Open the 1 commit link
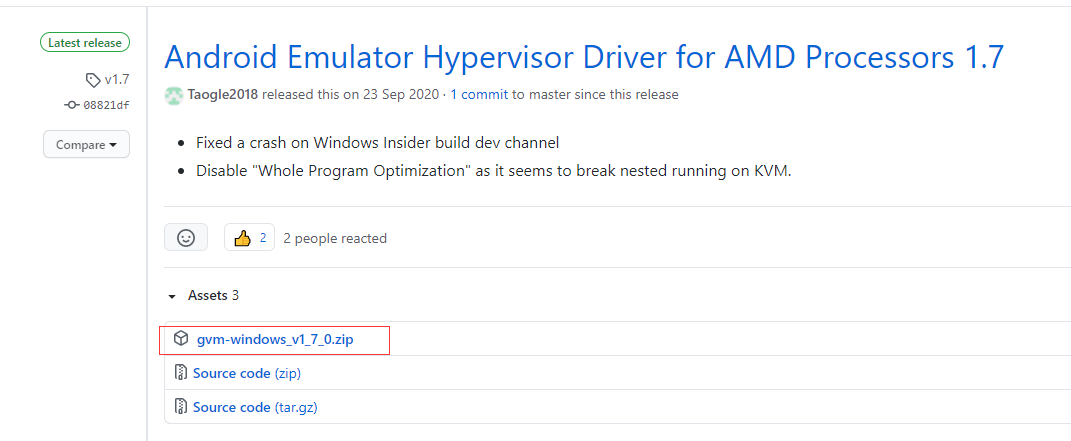This screenshot has height=441, width=1071. click(479, 95)
